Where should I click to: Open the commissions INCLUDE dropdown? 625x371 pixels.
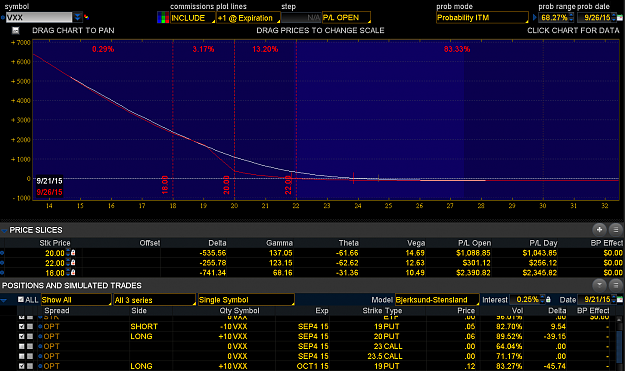(x=193, y=18)
